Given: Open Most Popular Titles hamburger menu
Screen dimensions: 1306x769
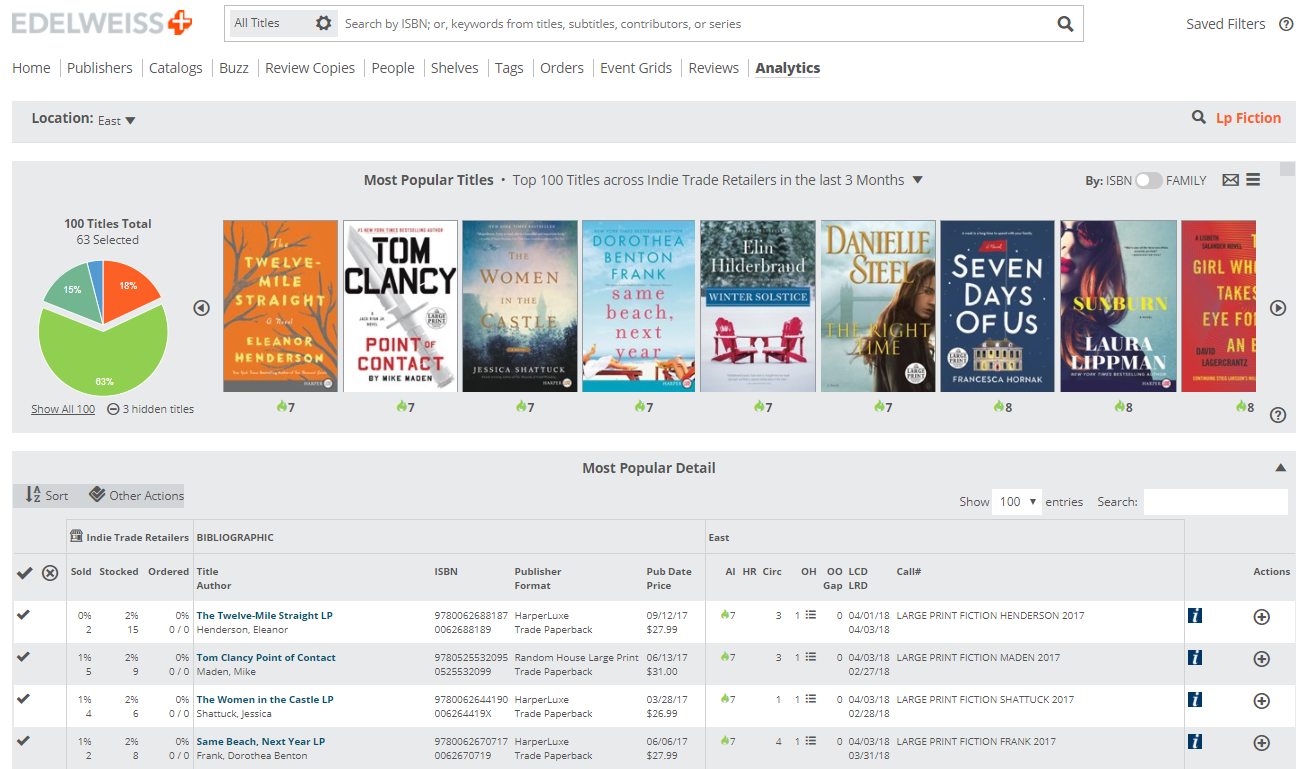Looking at the screenshot, I should [1253, 180].
